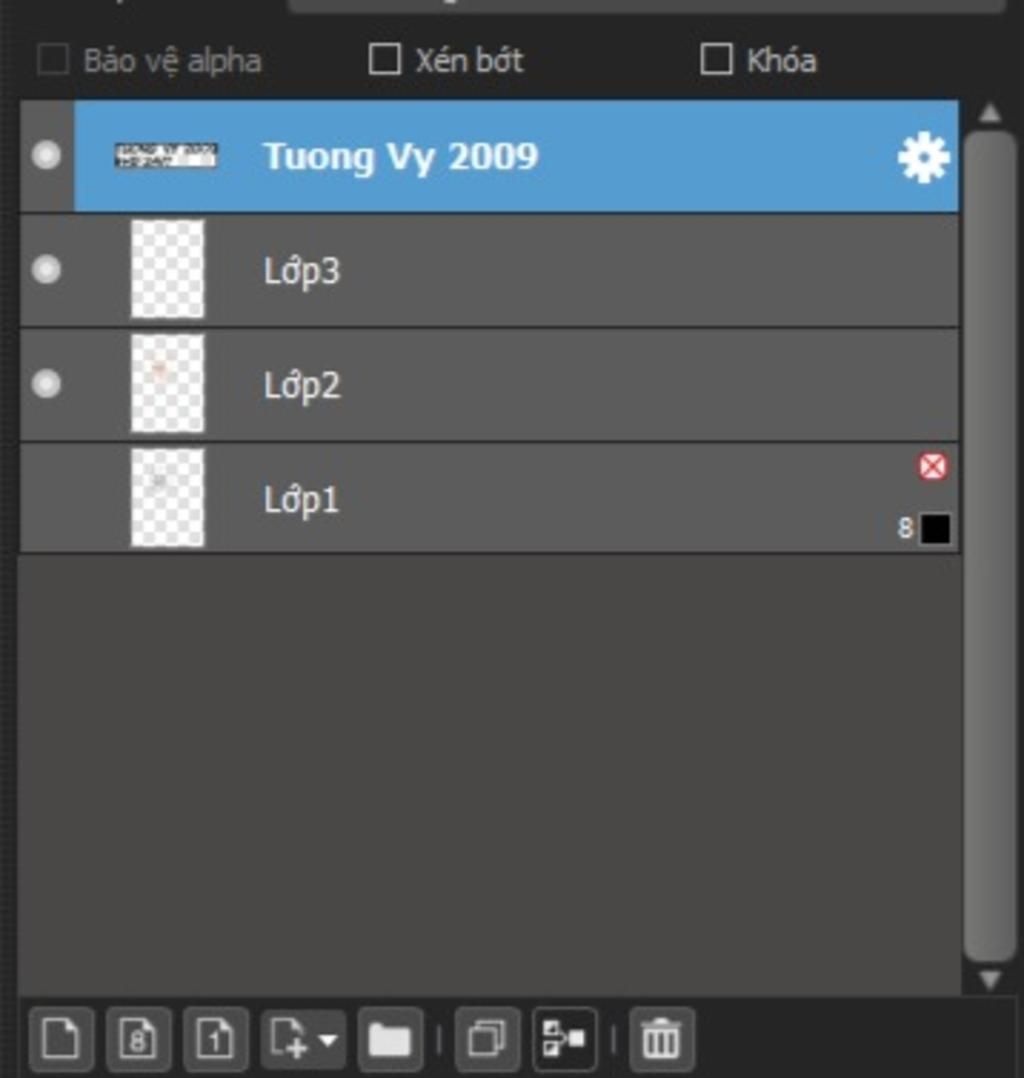Enable the Xén bớt checkbox
1024x1078 pixels.
385,60
